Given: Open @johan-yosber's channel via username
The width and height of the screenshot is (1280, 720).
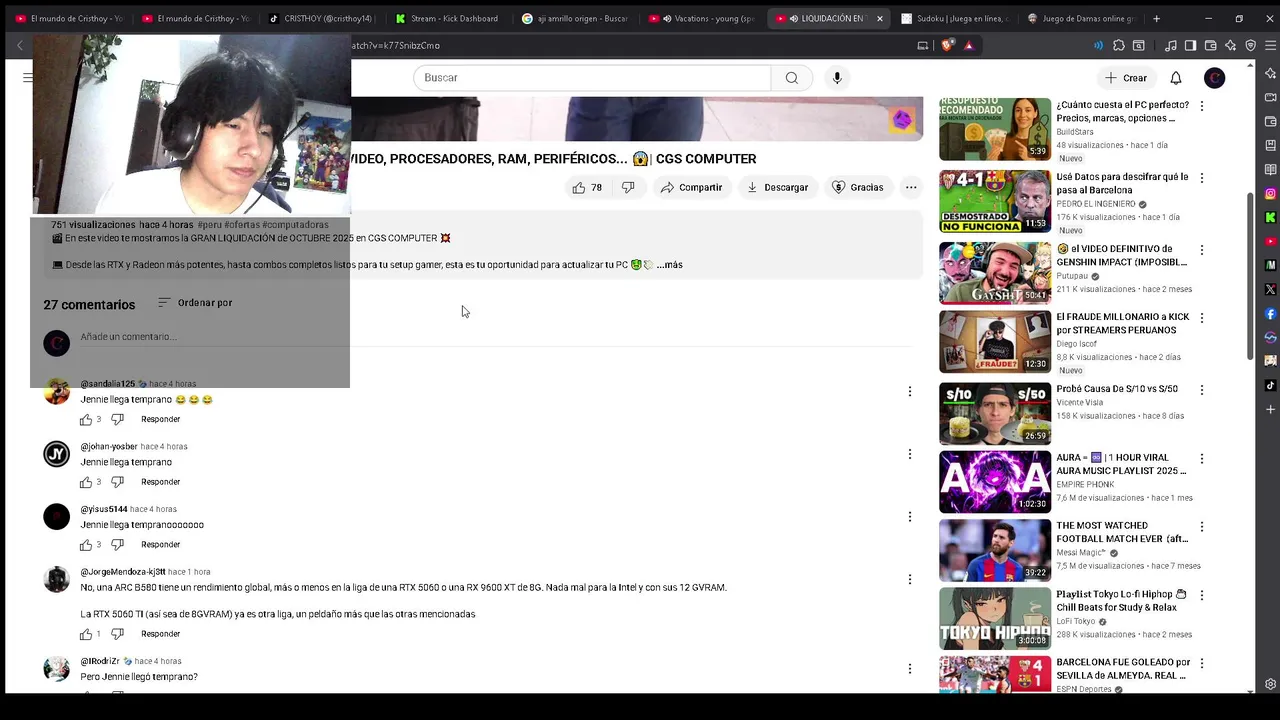Looking at the screenshot, I should point(109,447).
